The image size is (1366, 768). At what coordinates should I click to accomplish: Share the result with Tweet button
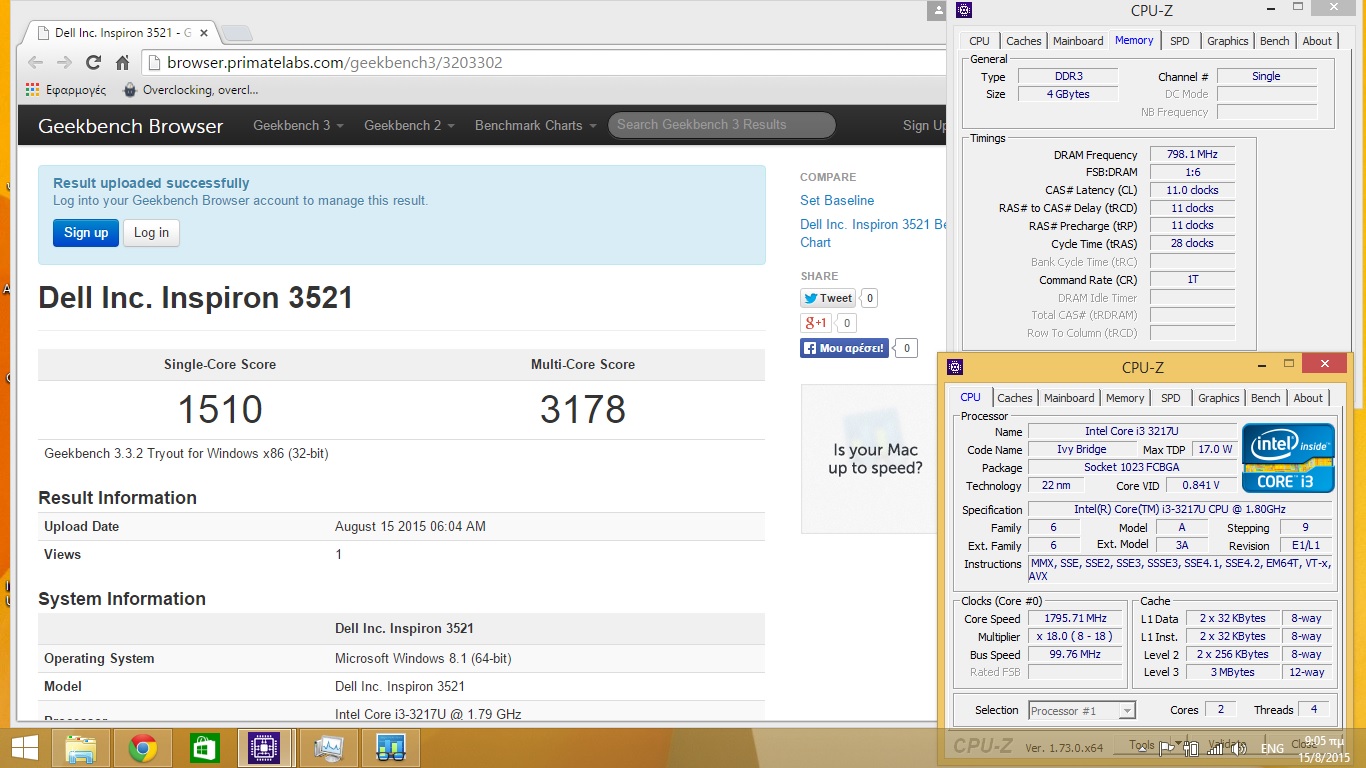click(x=828, y=298)
